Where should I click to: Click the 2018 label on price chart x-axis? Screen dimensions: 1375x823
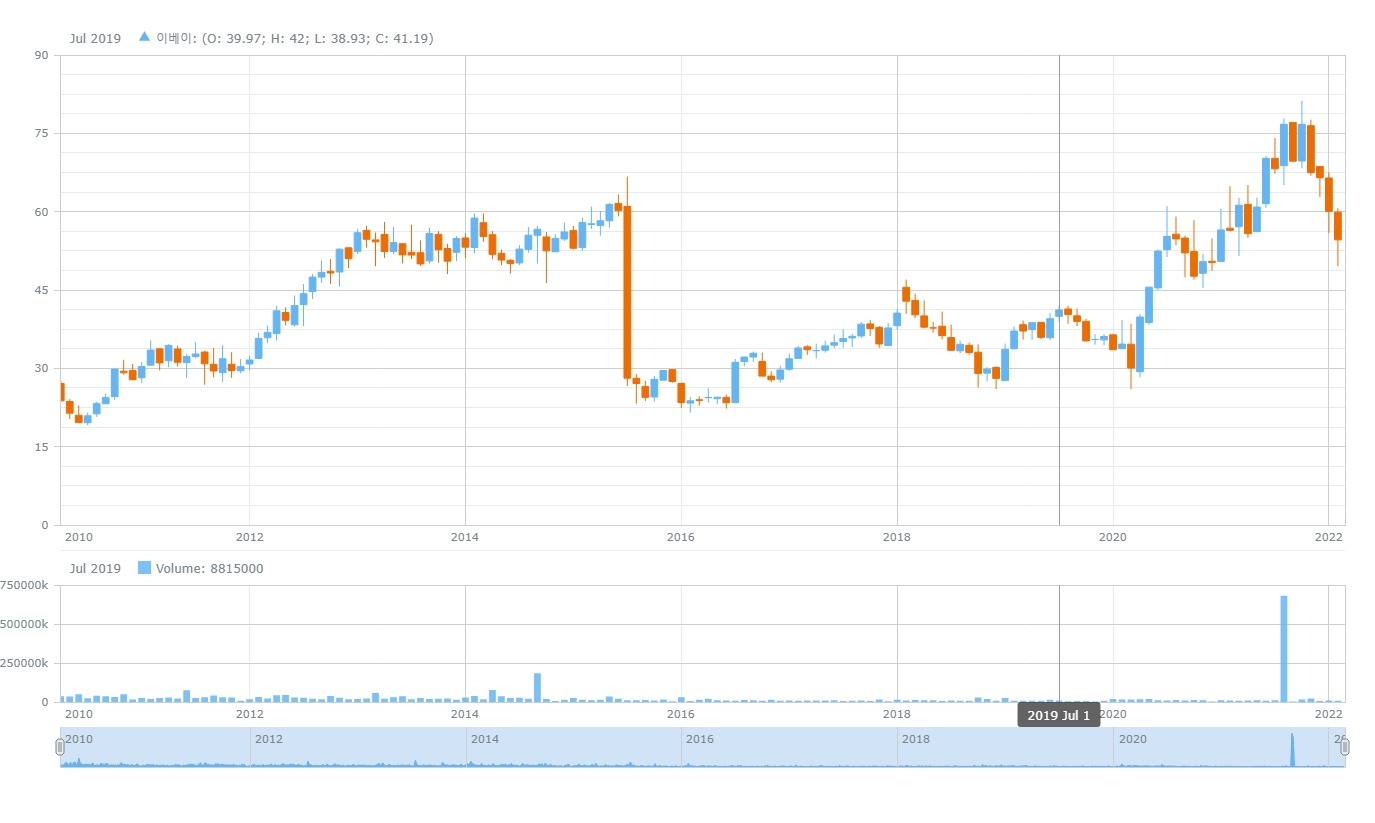coord(897,536)
